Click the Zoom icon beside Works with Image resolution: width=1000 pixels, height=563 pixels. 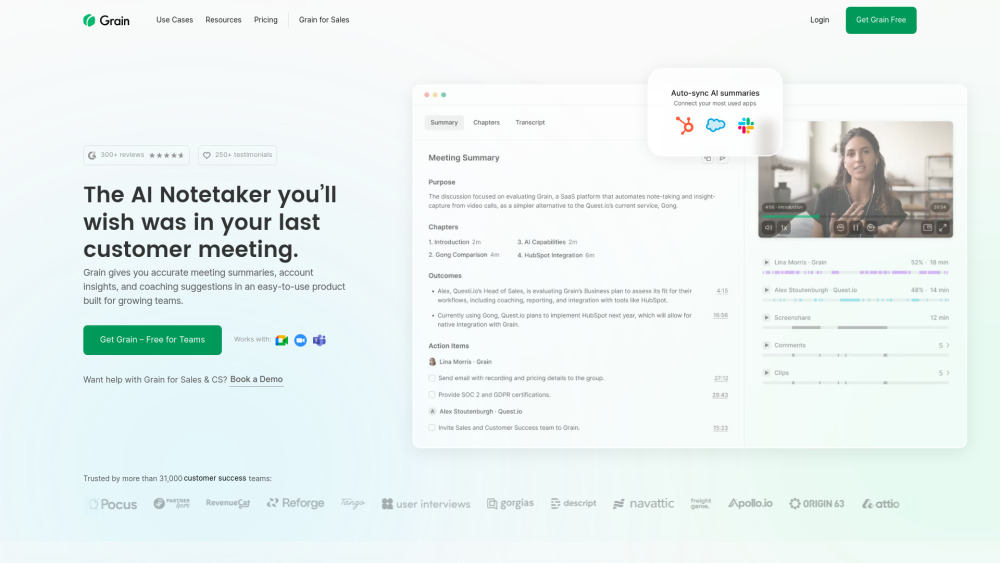click(x=300, y=340)
